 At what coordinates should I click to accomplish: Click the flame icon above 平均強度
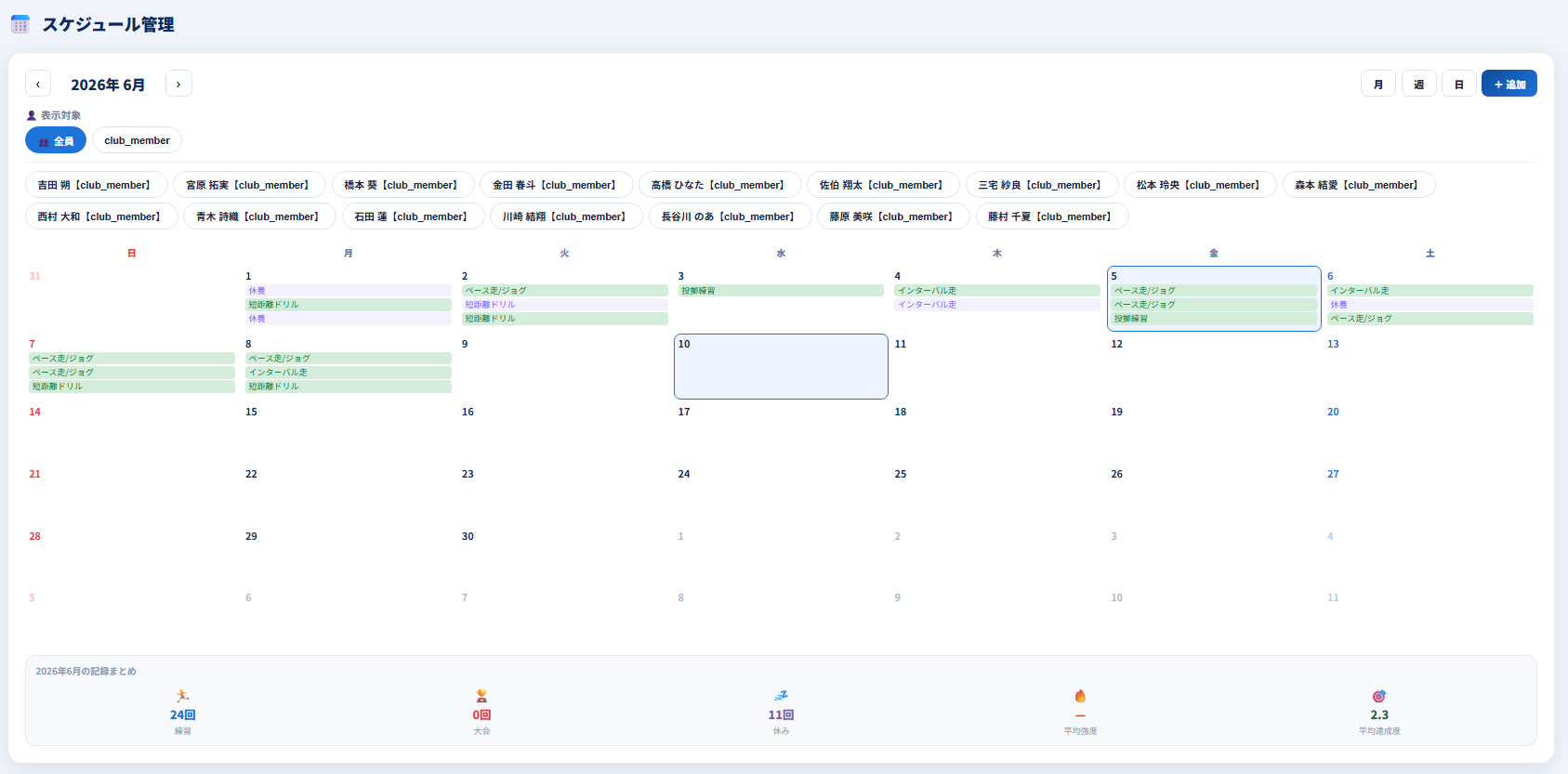(x=1080, y=696)
